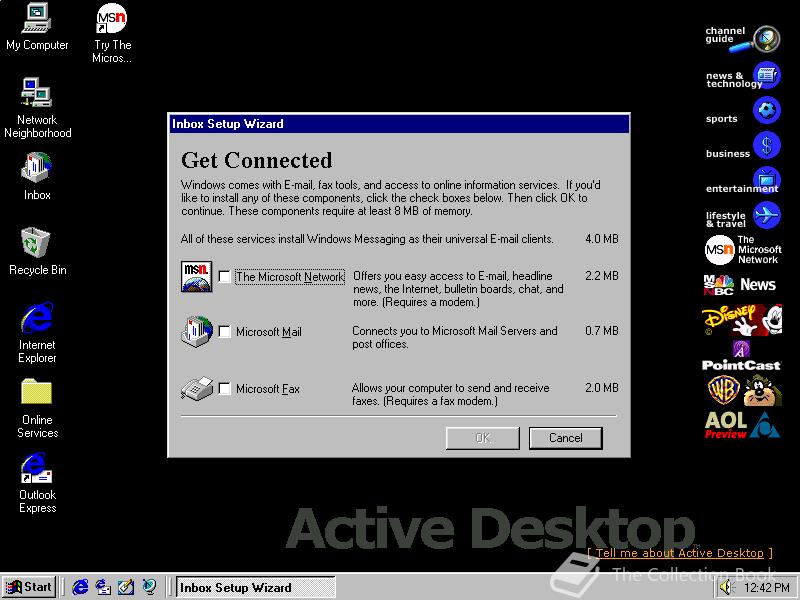Click 'Offers you easy access to E-mail' description

(x=458, y=289)
